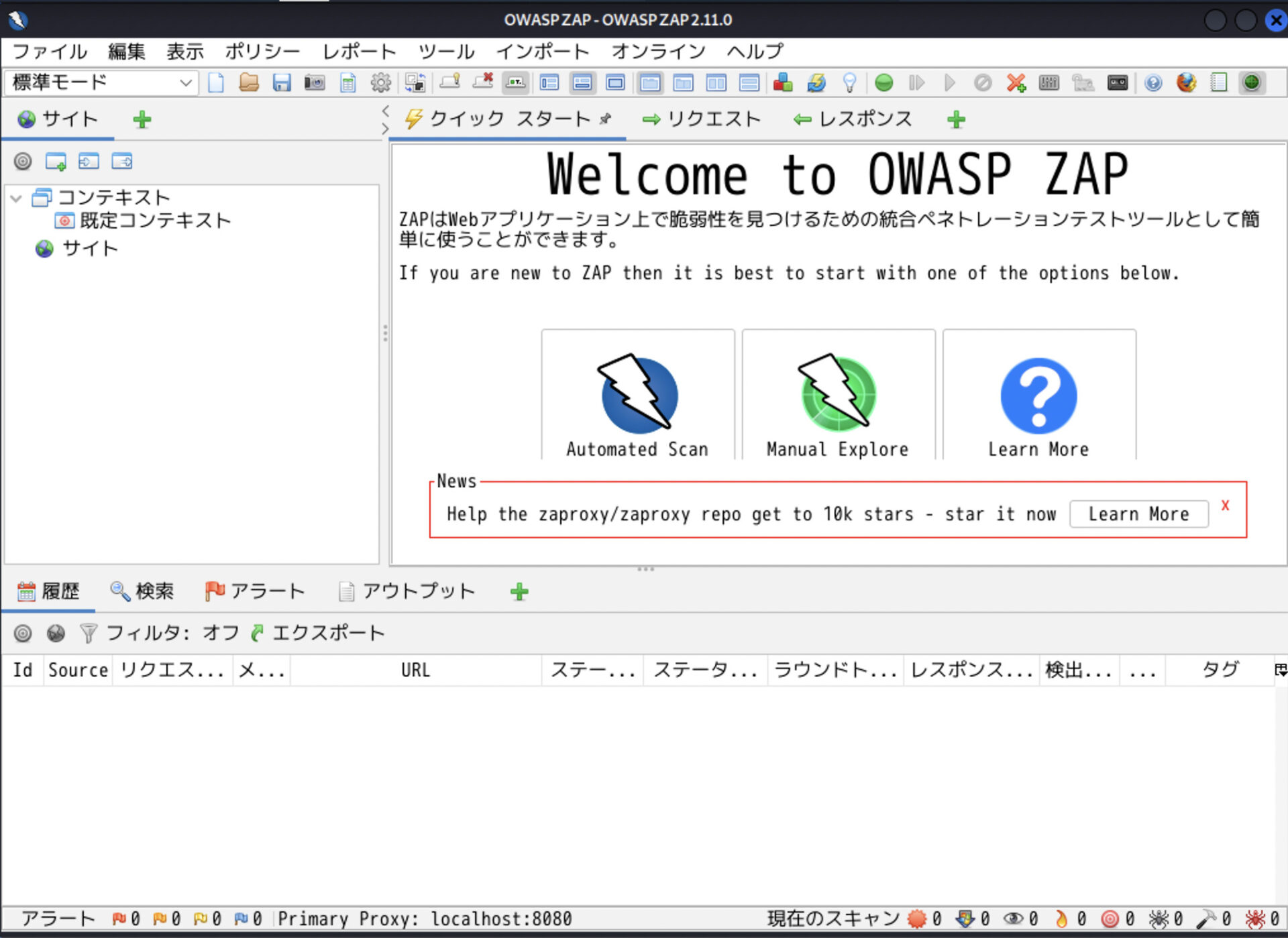This screenshot has height=938, width=1288.
Task: Open the ファイル menu
Action: (x=50, y=52)
